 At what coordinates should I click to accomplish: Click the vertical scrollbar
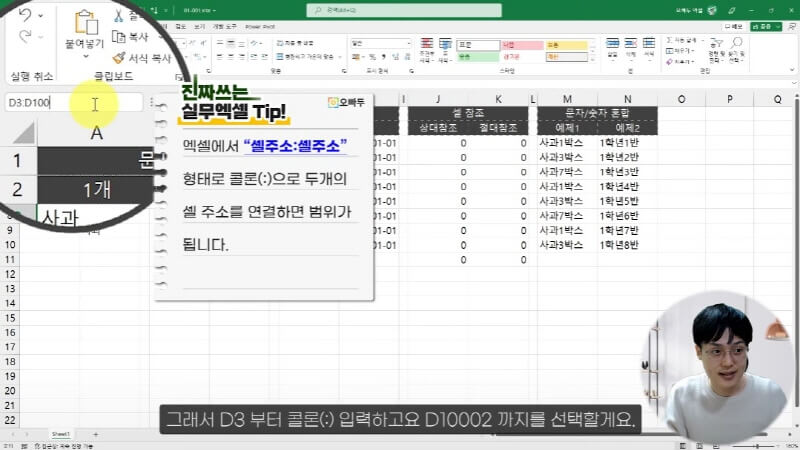(x=796, y=255)
